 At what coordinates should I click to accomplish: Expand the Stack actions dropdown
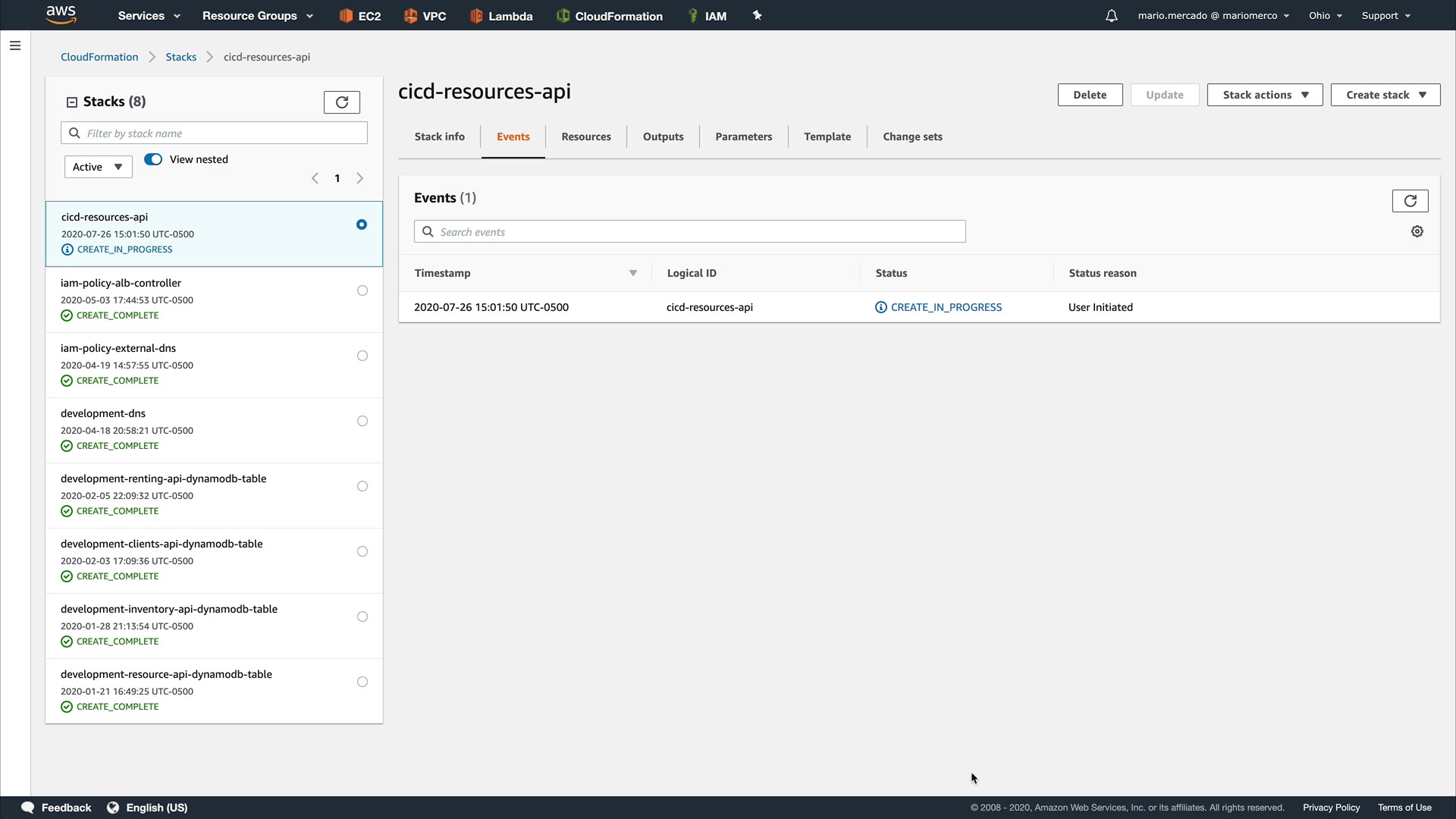tap(1264, 95)
